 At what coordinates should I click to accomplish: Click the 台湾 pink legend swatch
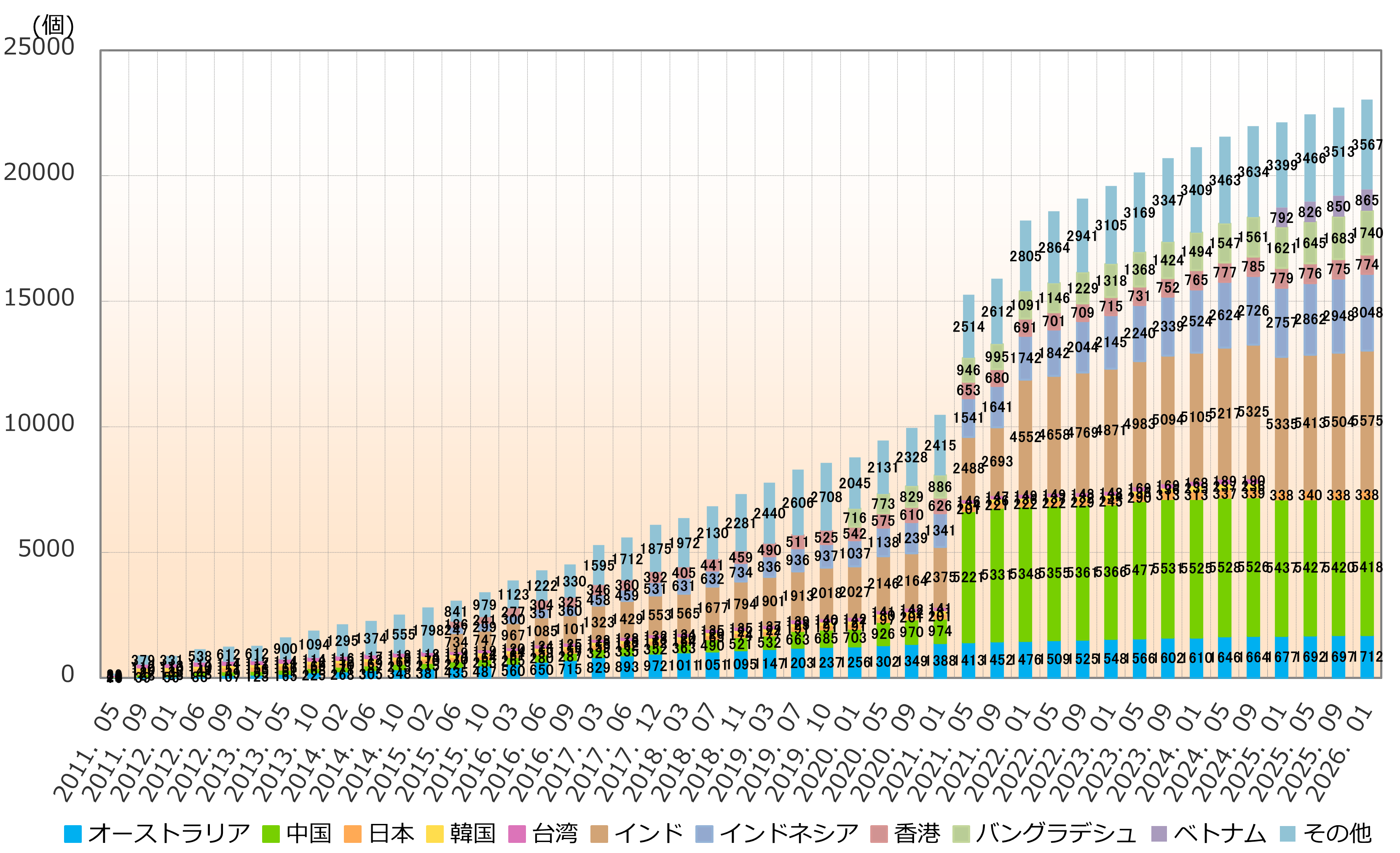point(517,834)
